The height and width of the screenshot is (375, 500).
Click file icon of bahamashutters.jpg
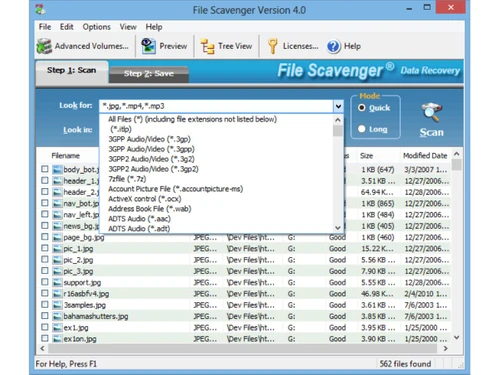(57, 316)
